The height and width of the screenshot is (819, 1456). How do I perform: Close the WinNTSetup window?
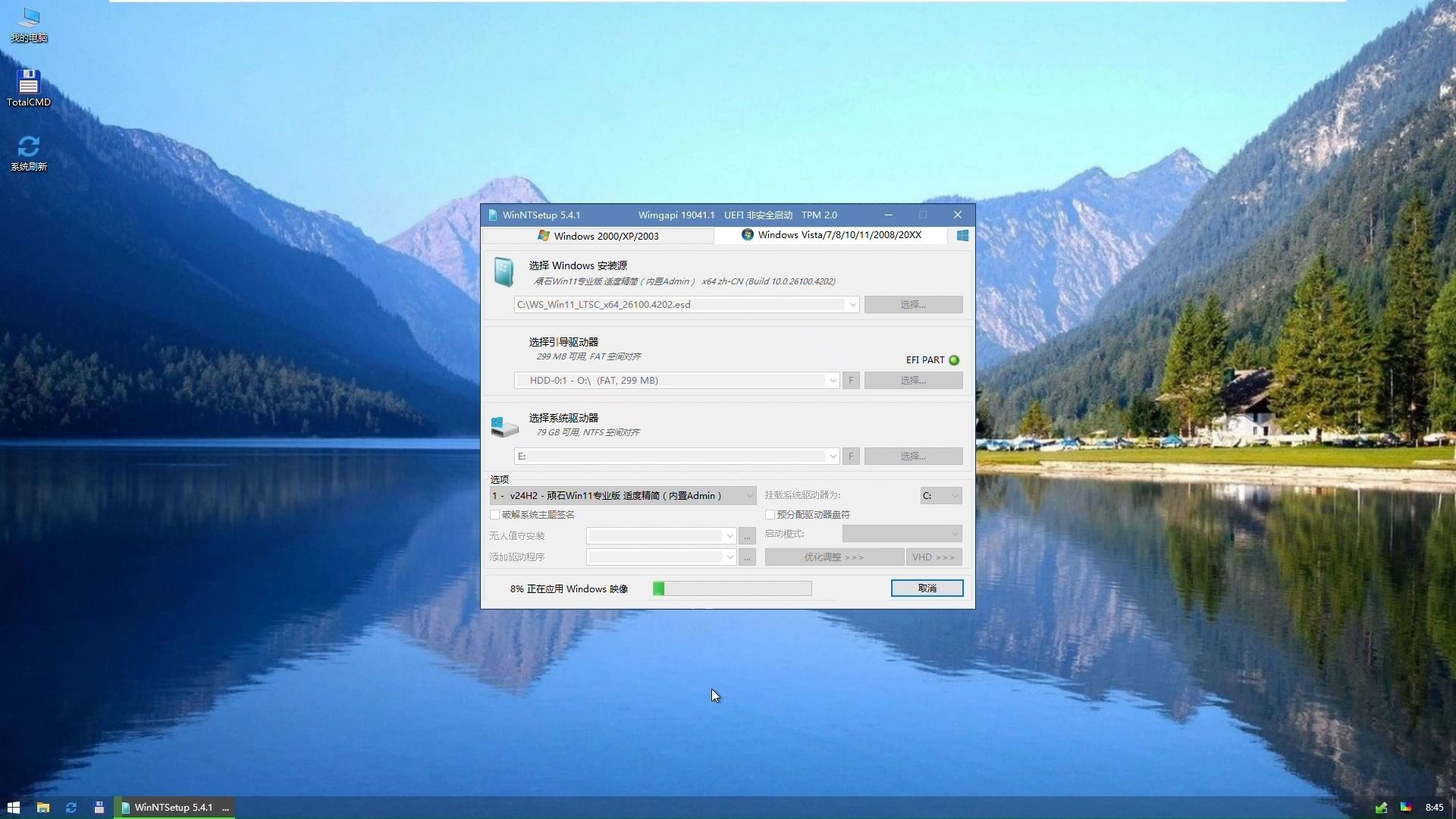click(958, 215)
